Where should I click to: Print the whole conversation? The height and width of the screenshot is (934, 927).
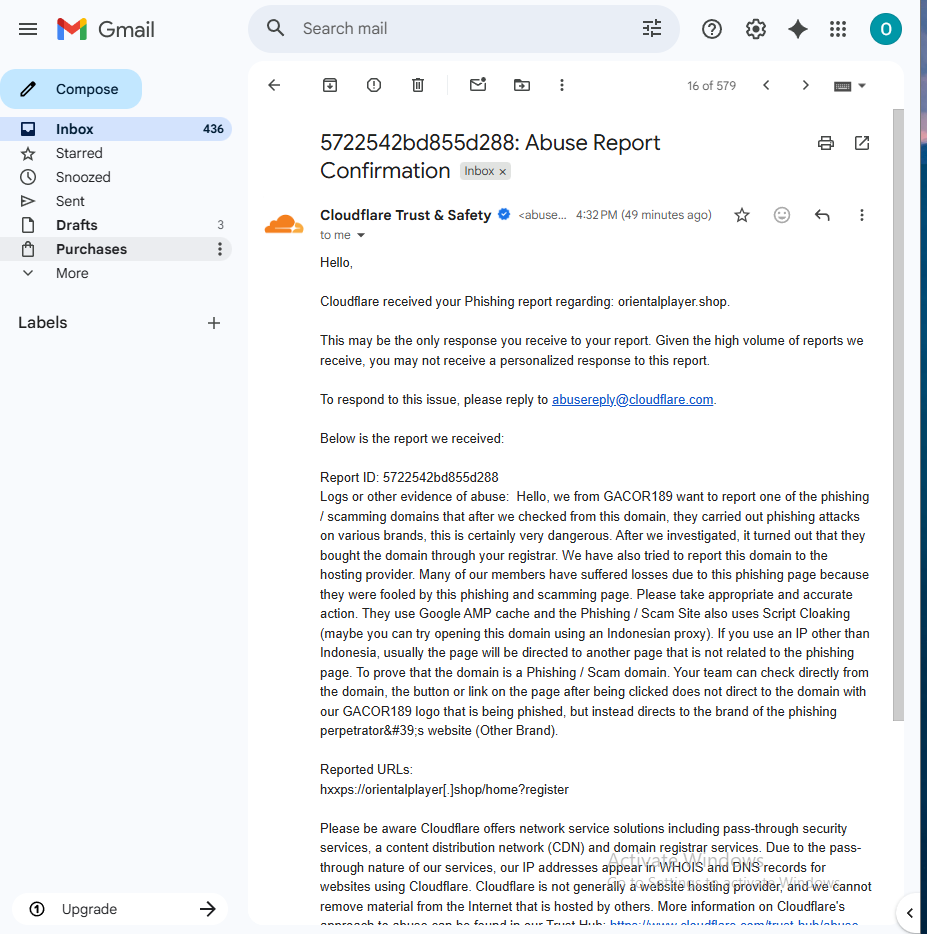[826, 143]
